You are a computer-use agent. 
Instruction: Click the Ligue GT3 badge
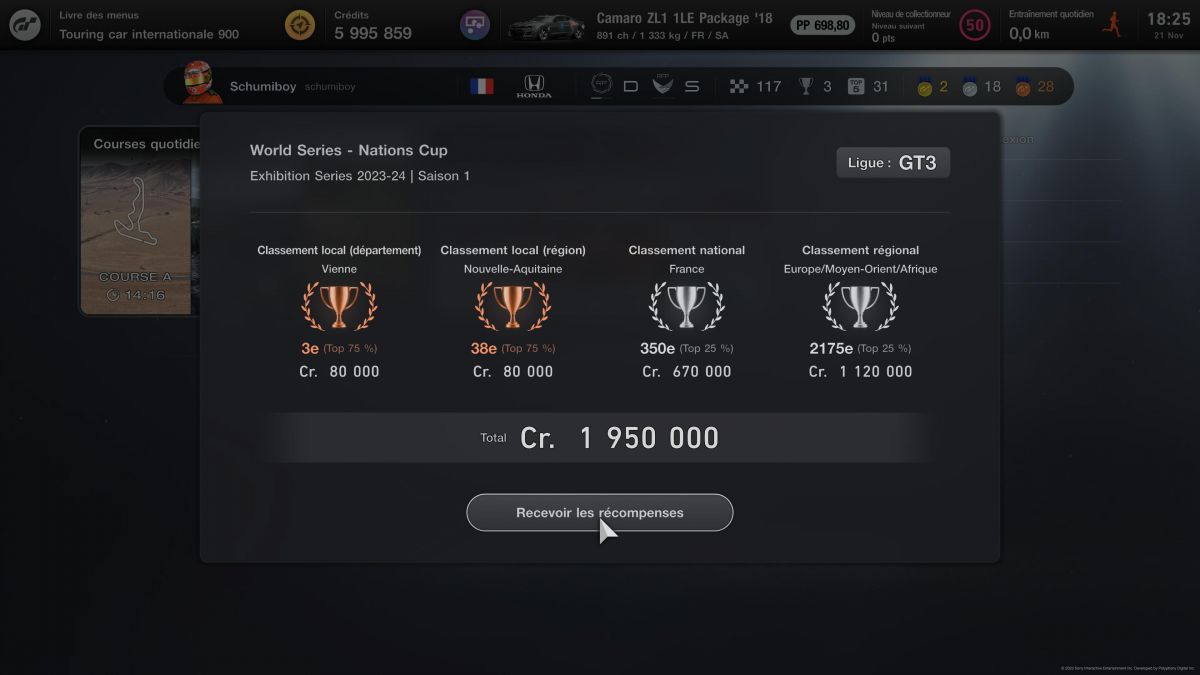click(x=893, y=162)
